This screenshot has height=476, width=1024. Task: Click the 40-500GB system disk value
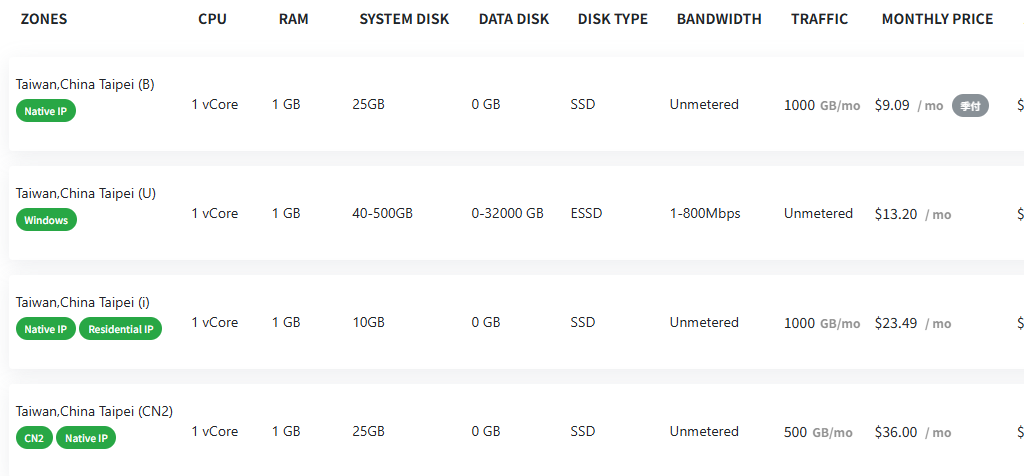point(382,214)
